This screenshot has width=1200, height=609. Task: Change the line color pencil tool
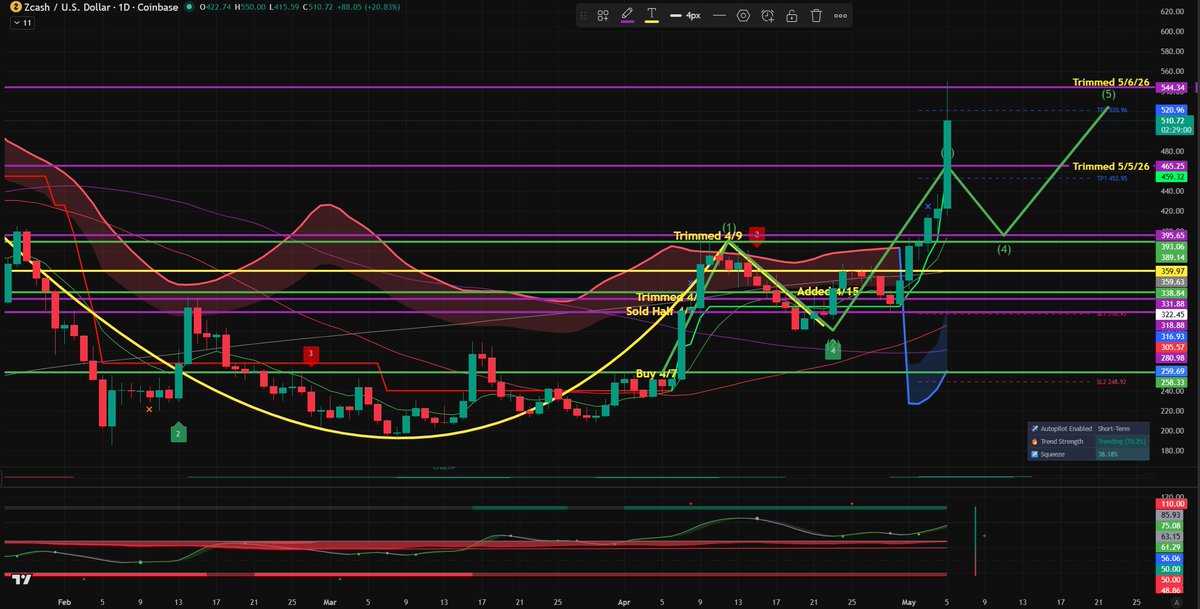coord(628,15)
